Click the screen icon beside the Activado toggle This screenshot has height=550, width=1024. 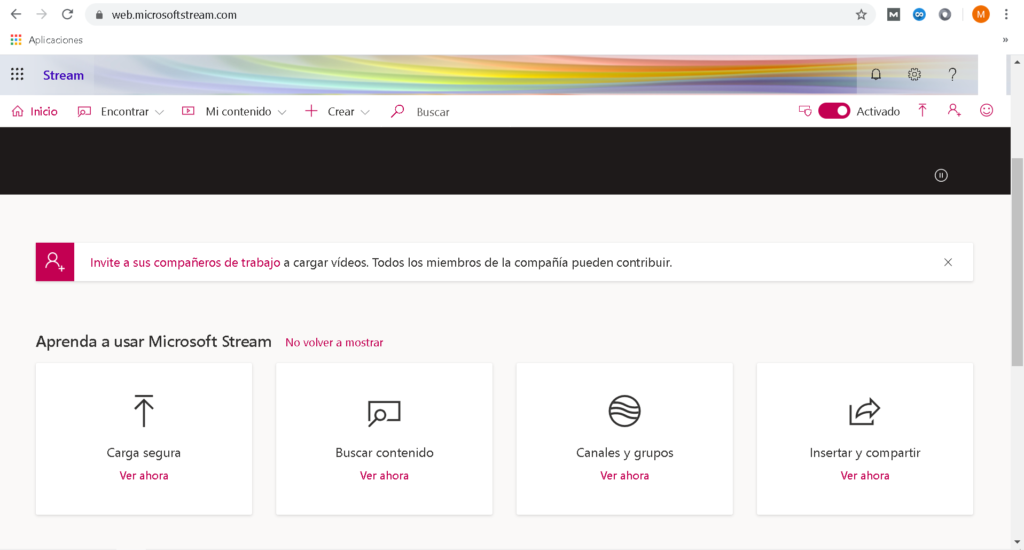click(x=805, y=111)
